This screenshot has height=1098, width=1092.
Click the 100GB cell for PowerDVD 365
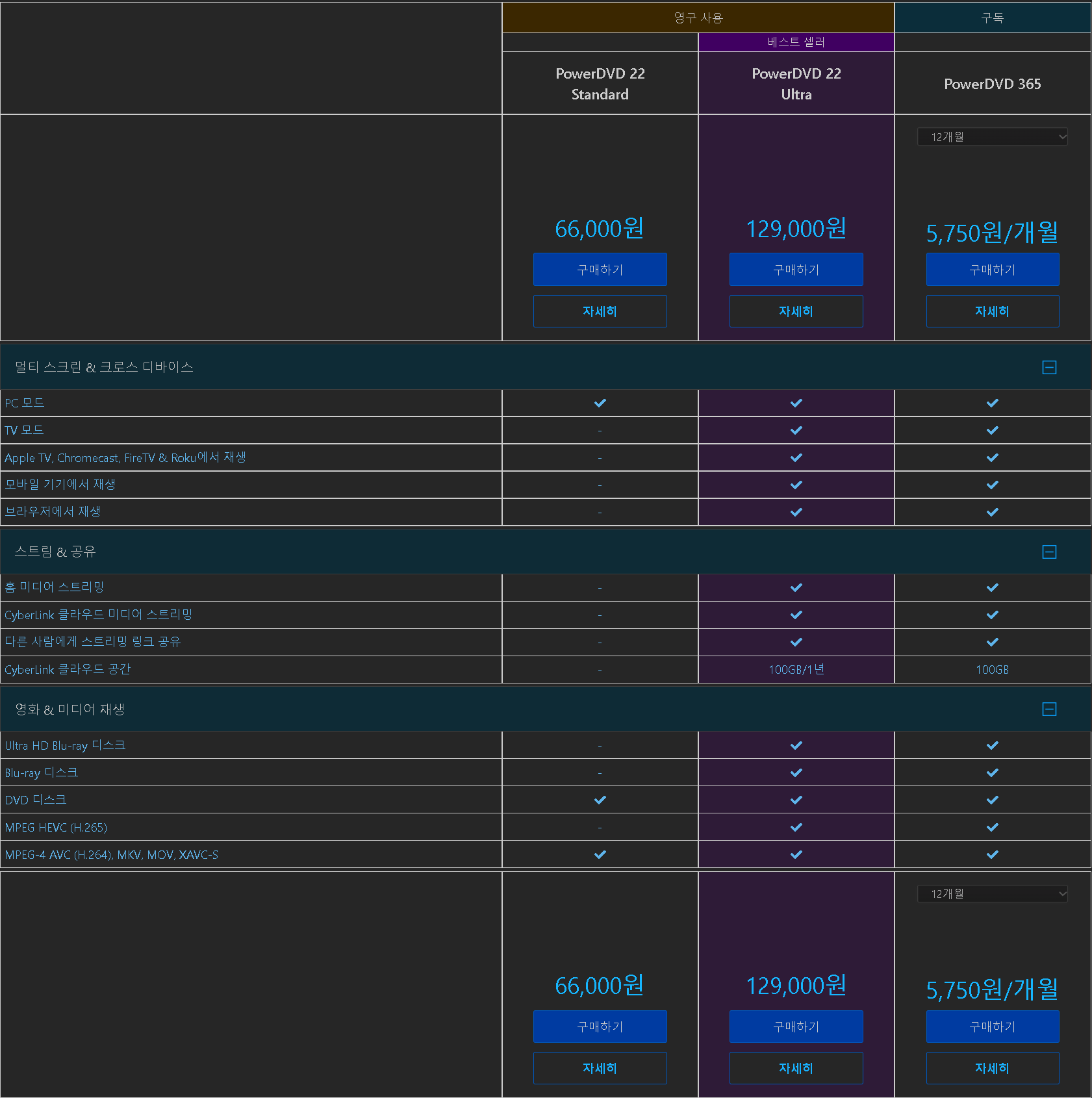point(992,670)
